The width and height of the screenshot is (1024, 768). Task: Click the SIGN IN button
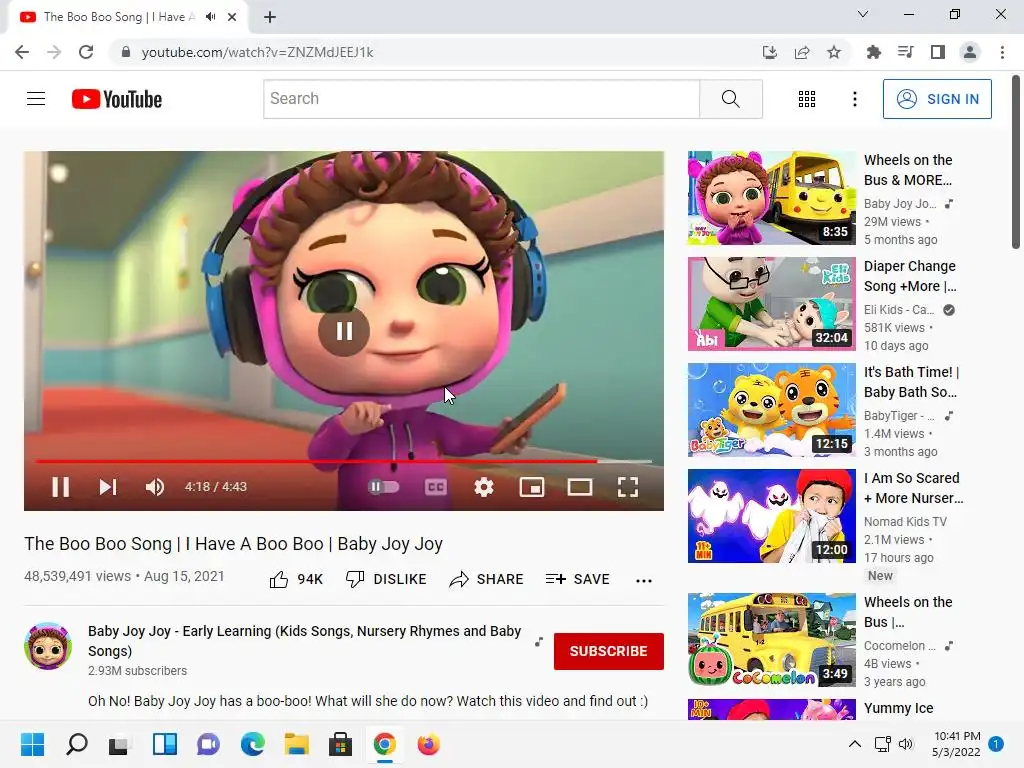[x=937, y=99]
